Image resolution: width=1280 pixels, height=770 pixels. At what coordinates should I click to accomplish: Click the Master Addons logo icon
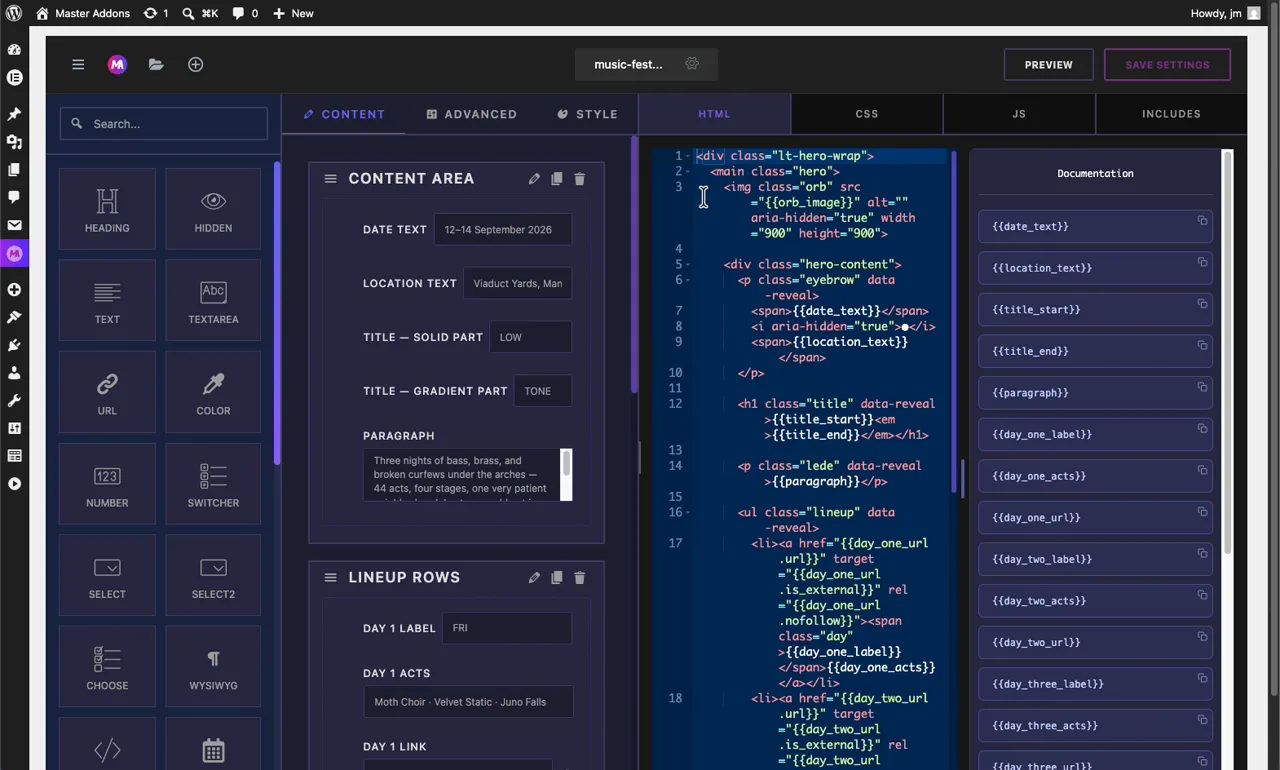click(x=117, y=64)
